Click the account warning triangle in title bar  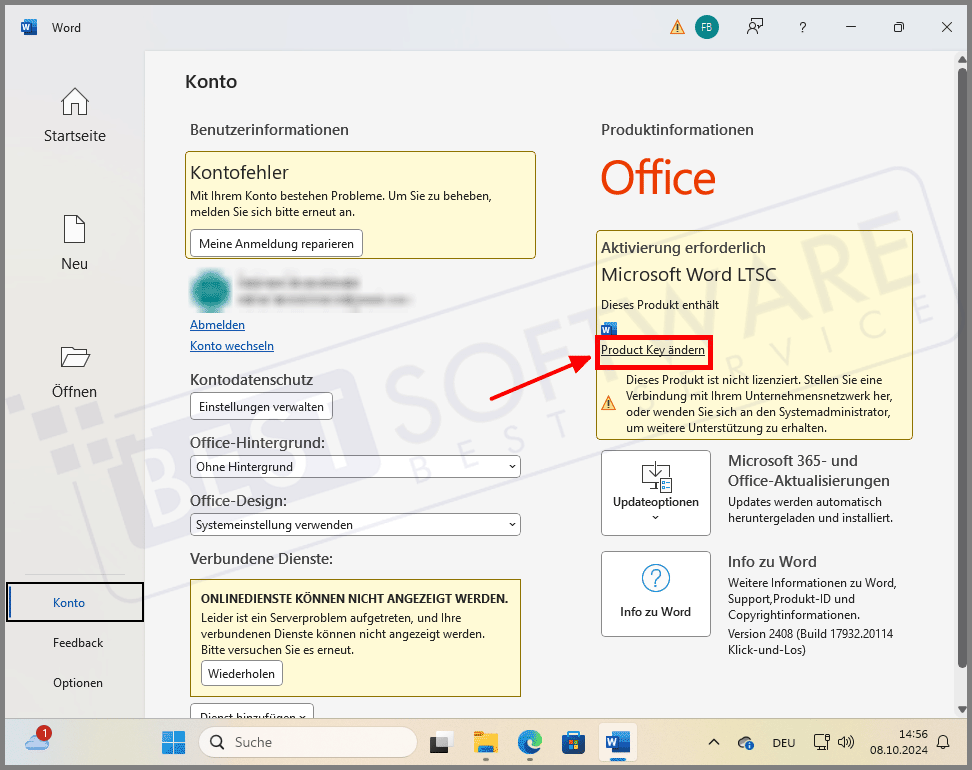677,27
